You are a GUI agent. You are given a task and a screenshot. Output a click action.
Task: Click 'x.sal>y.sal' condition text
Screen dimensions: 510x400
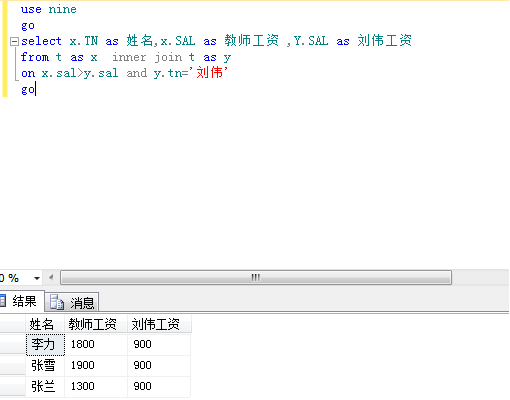pos(80,73)
